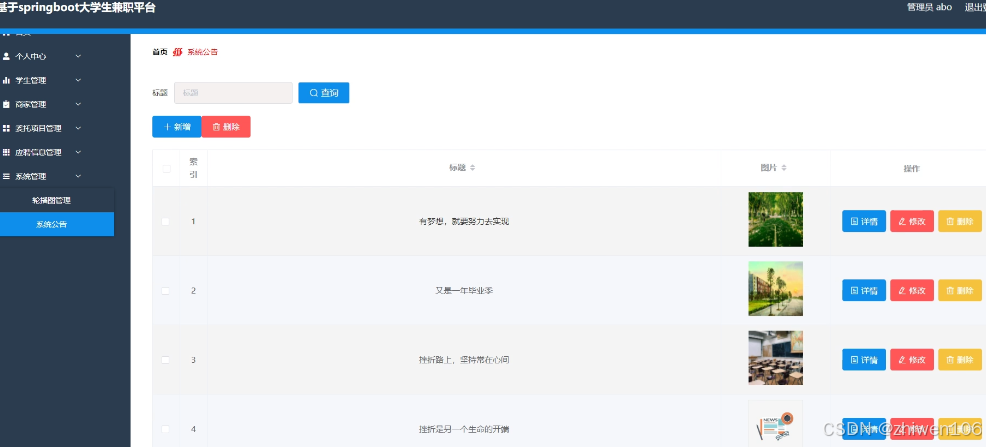Viewport: 986px width, 447px height.
Task: Click the grid icon beside 应聘信息管理
Action: tap(6, 152)
